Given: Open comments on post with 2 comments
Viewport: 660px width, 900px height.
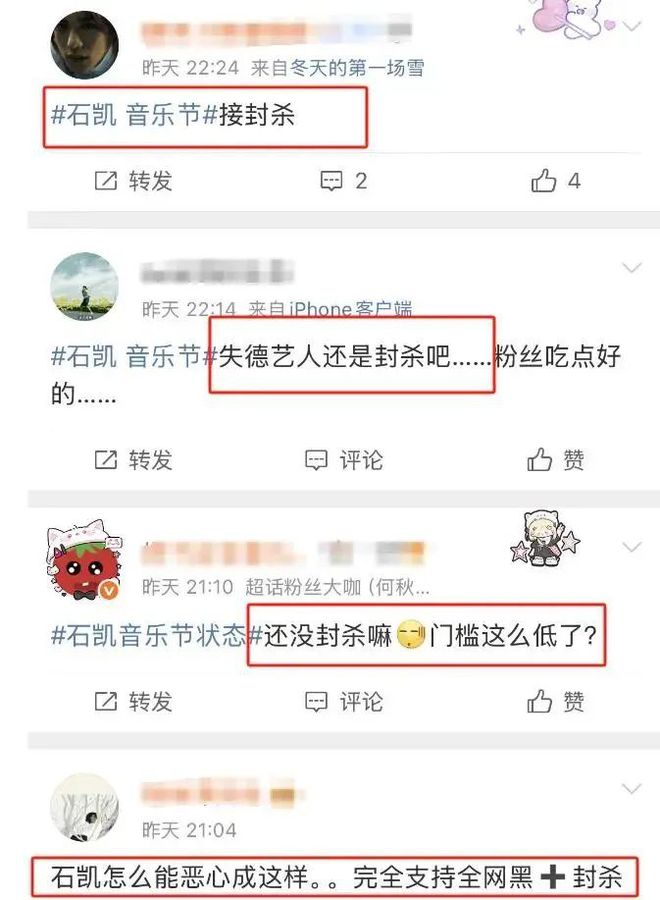Looking at the screenshot, I should pyautogui.click(x=343, y=181).
